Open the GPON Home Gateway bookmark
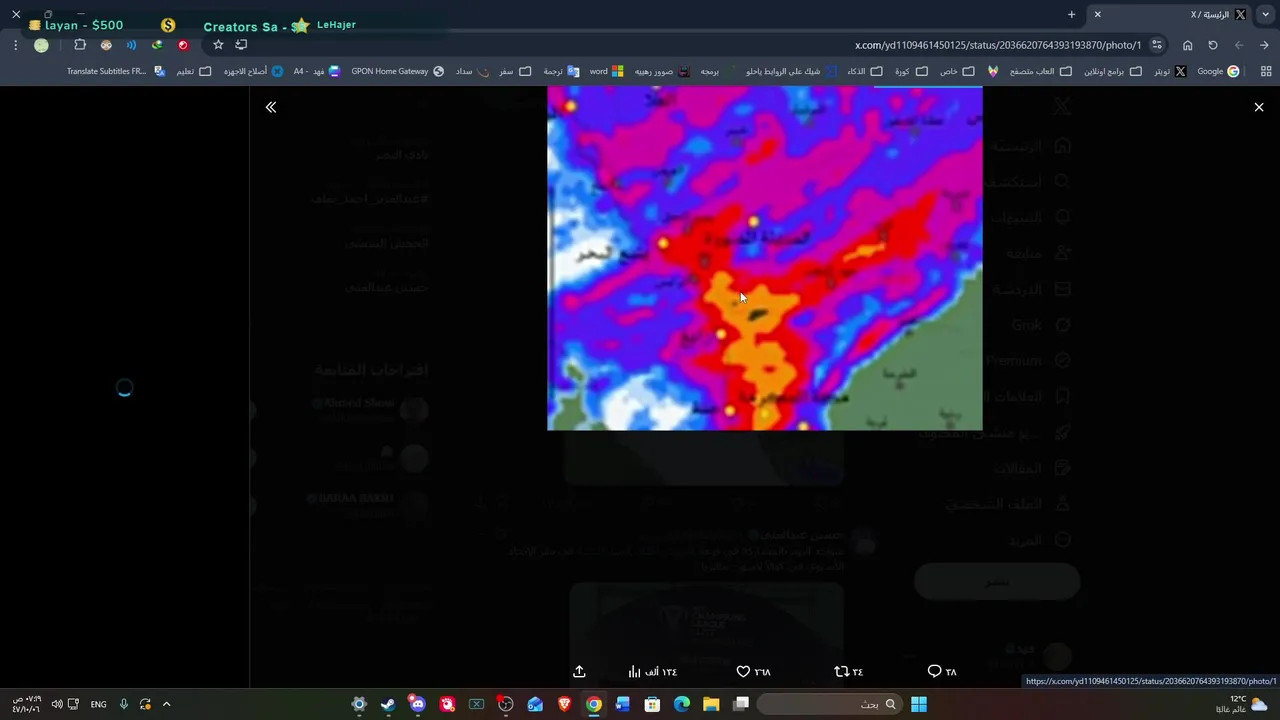1280x720 pixels. pos(398,72)
